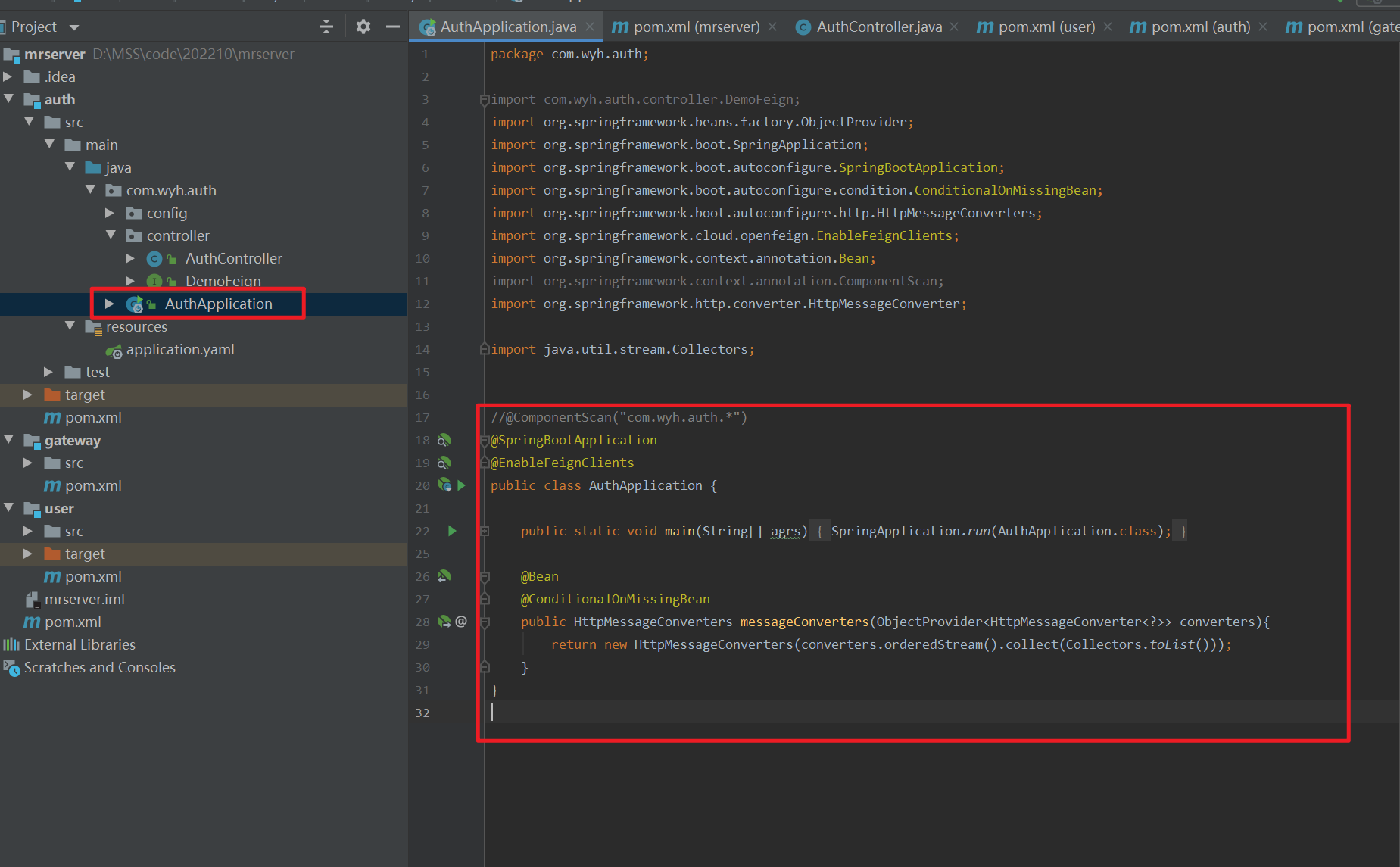The image size is (1400, 867).
Task: Run AuthApplication from the line 20 gutter arrow
Action: [x=461, y=485]
